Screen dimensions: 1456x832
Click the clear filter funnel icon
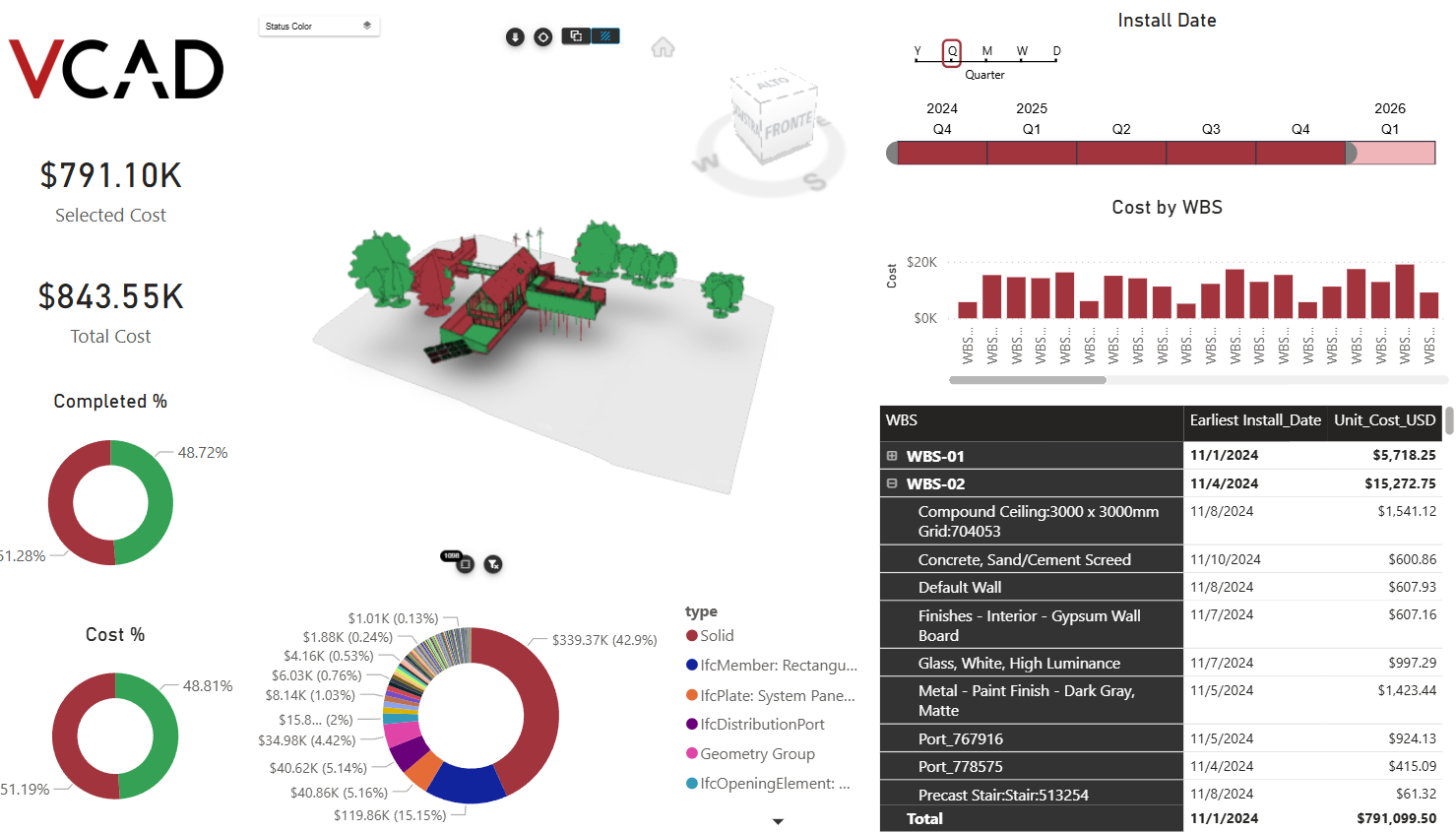493,564
